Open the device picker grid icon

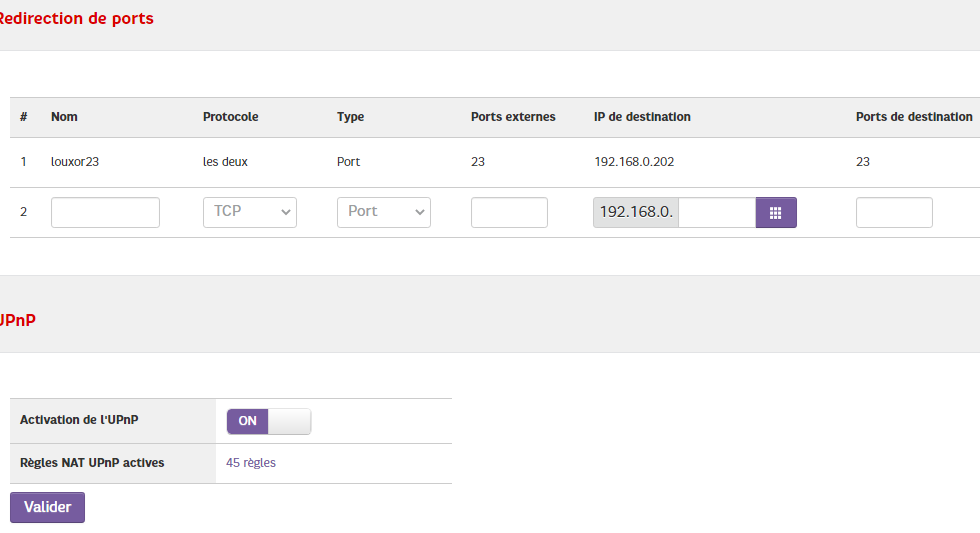coord(775,213)
